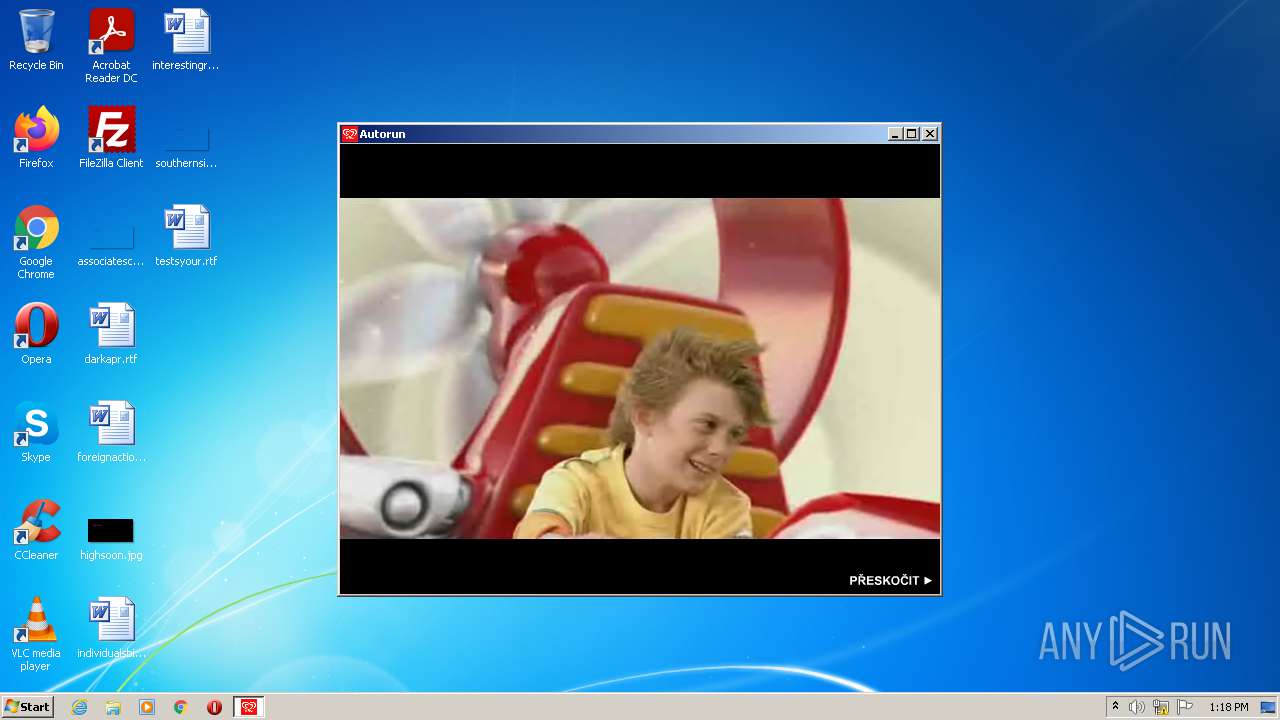
Task: Maximize the Autorun window
Action: click(x=912, y=134)
